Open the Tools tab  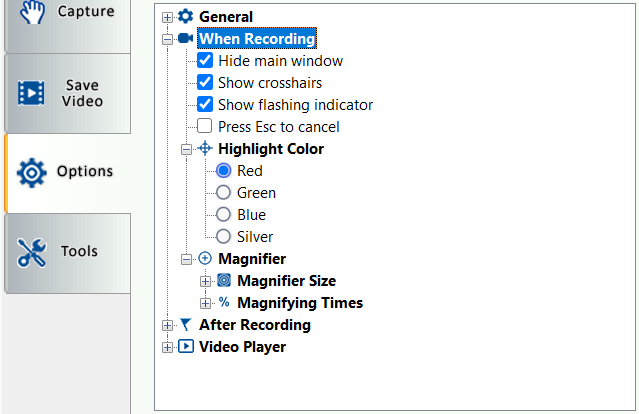tap(66, 252)
